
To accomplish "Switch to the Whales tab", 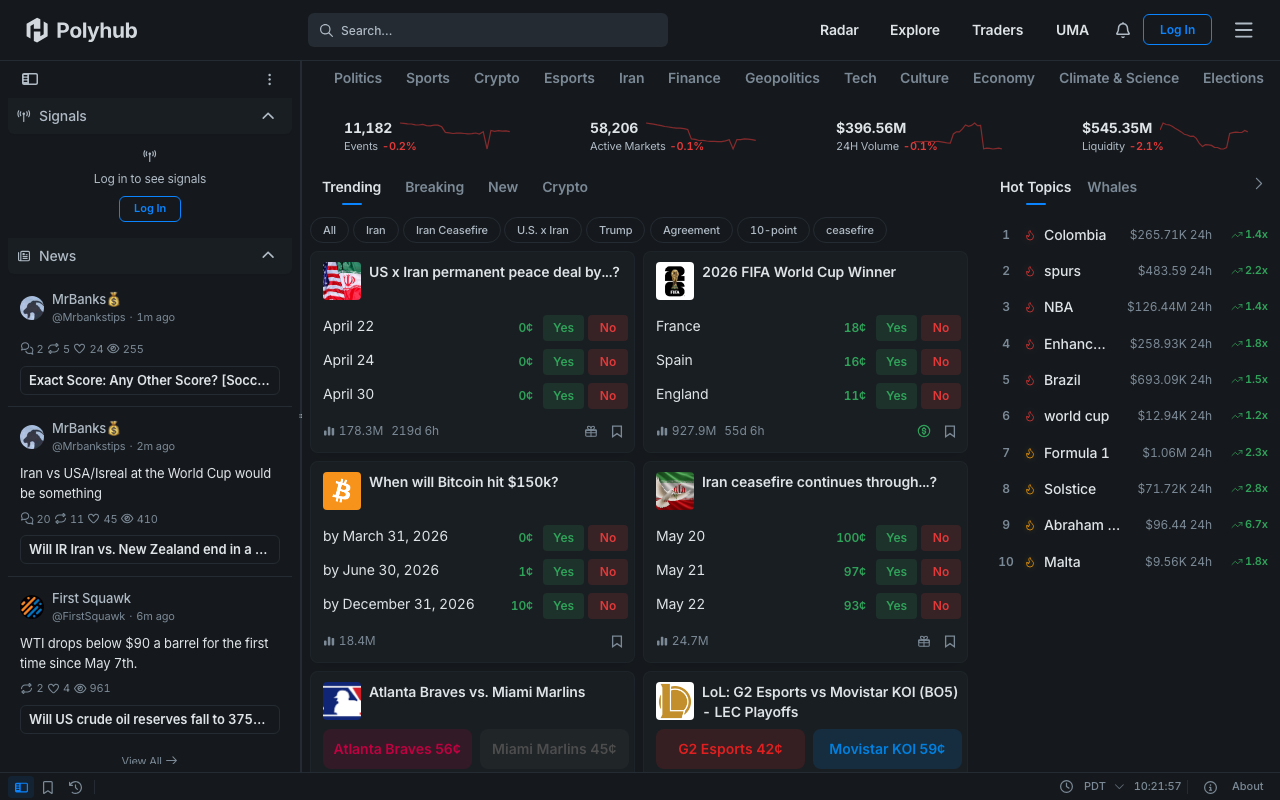I will (1112, 187).
